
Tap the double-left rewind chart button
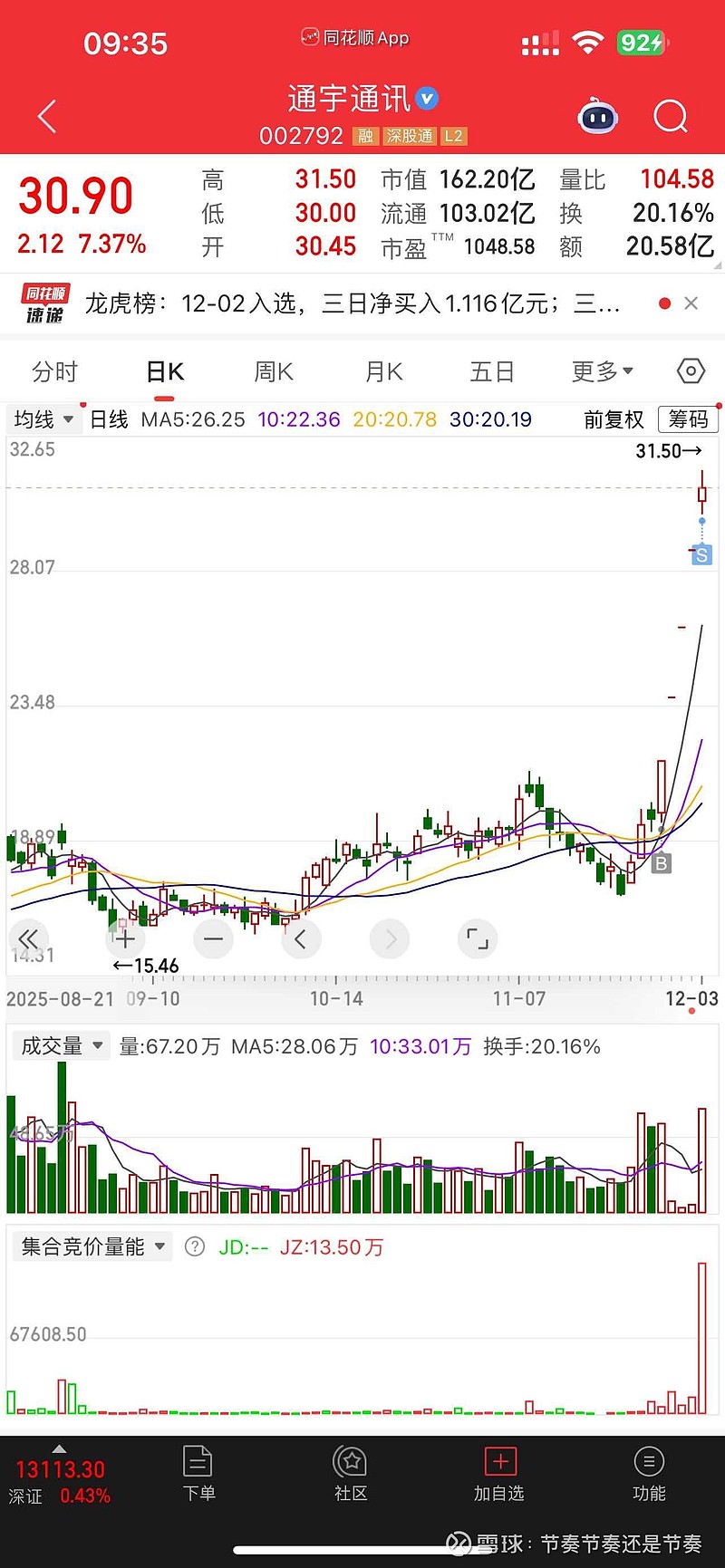(28, 938)
